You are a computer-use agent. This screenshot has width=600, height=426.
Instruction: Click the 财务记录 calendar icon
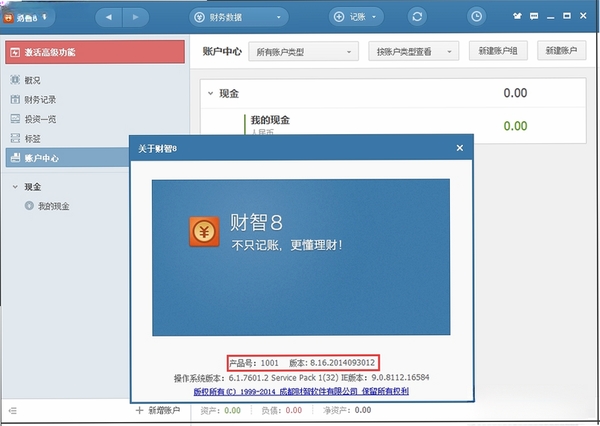[15, 100]
